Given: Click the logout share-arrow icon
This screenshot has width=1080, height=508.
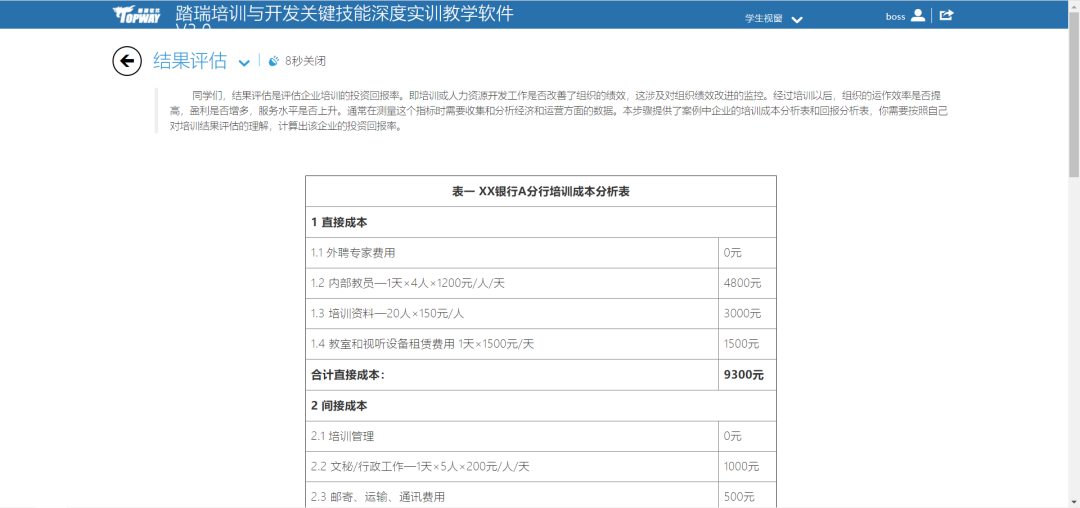Looking at the screenshot, I should click(x=946, y=15).
